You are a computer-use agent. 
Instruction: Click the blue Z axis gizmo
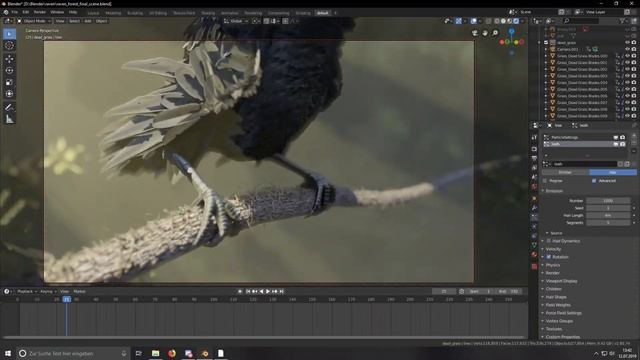click(x=511, y=31)
